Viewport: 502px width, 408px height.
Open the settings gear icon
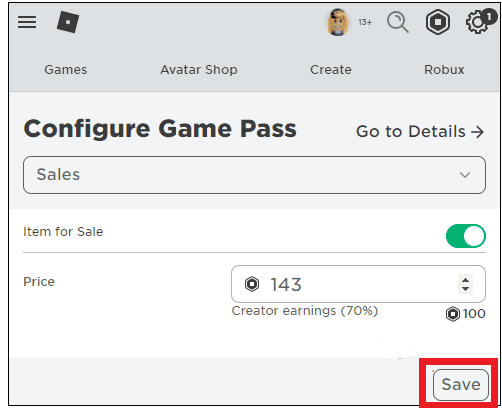coord(478,22)
